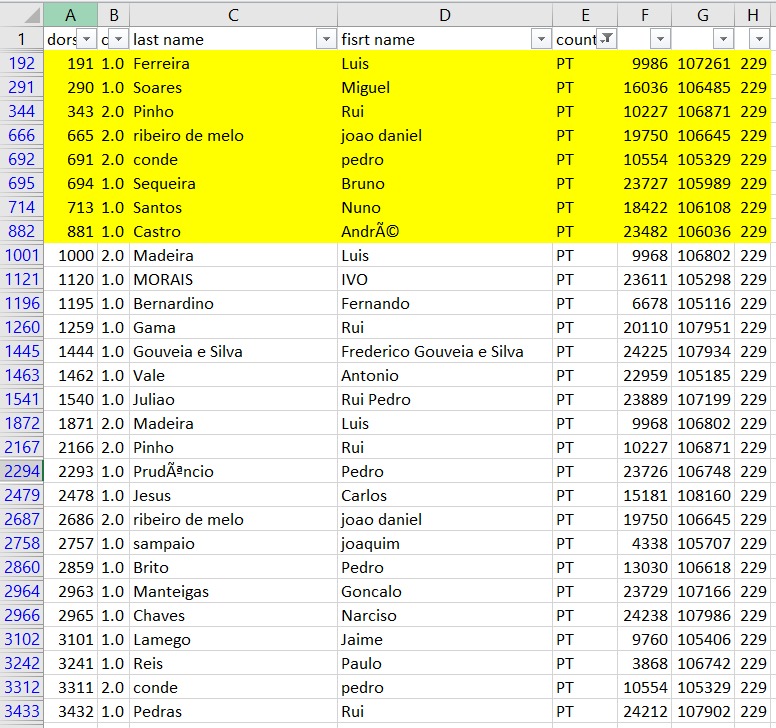776x728 pixels.
Task: Click cell containing Manteigas
Action: (234, 591)
